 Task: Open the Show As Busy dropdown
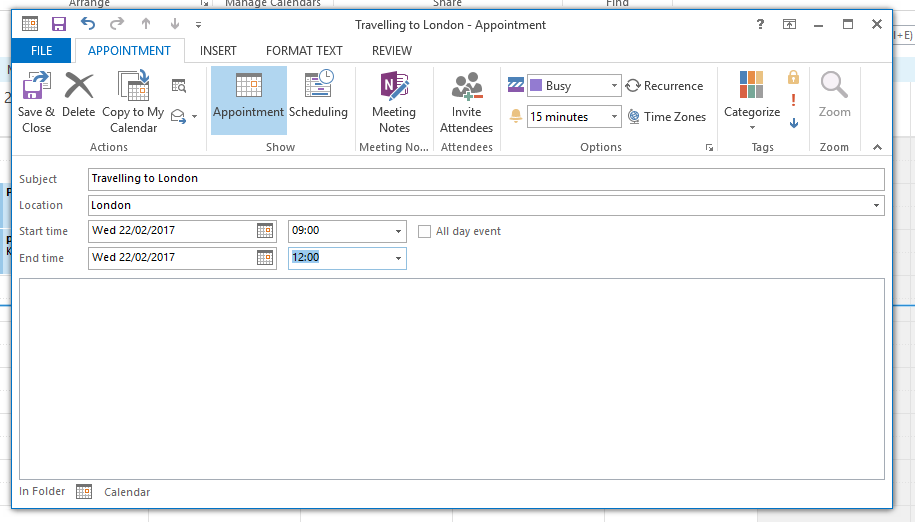pos(614,86)
